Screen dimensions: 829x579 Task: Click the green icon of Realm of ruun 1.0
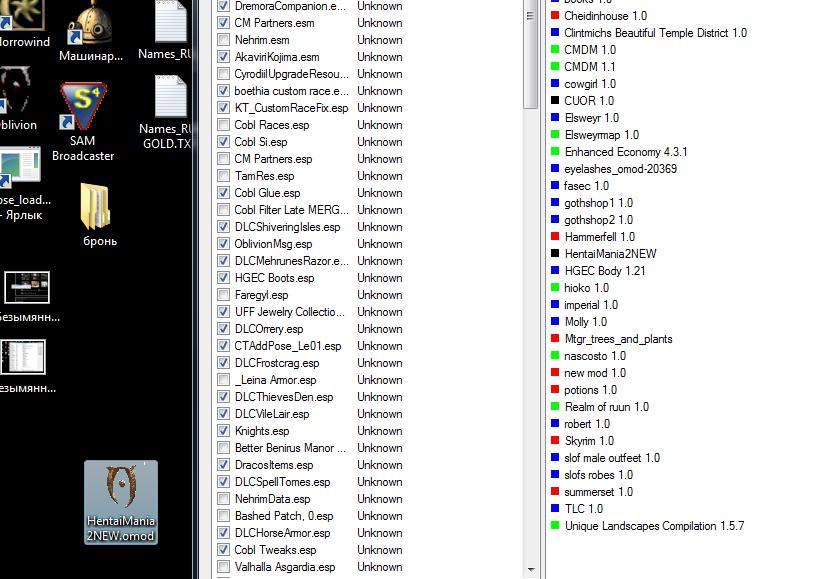pos(555,406)
